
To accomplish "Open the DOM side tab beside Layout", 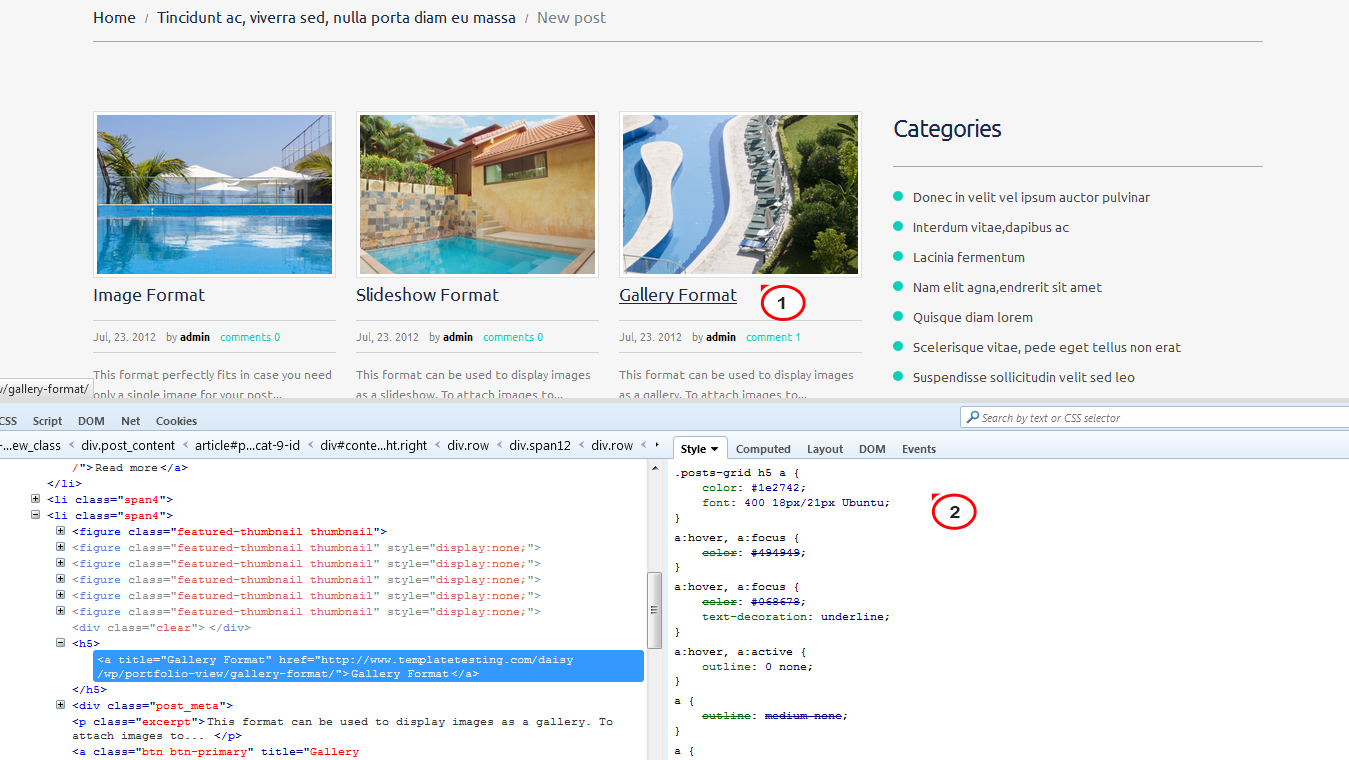I will (x=872, y=449).
